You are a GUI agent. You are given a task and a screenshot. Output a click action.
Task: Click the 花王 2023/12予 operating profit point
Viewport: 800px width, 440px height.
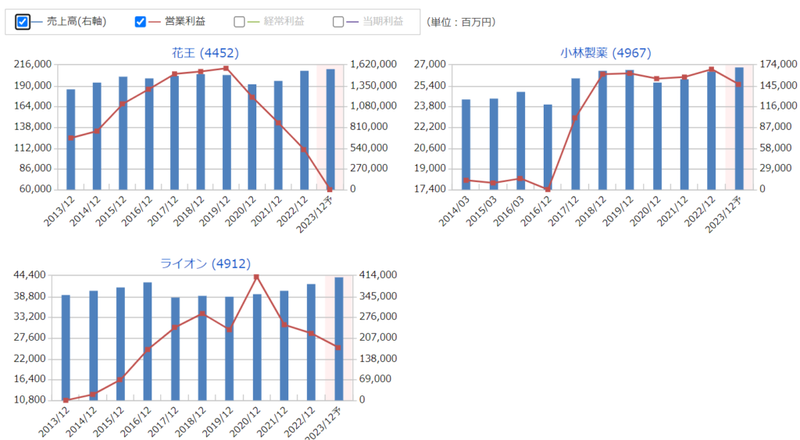(x=330, y=189)
